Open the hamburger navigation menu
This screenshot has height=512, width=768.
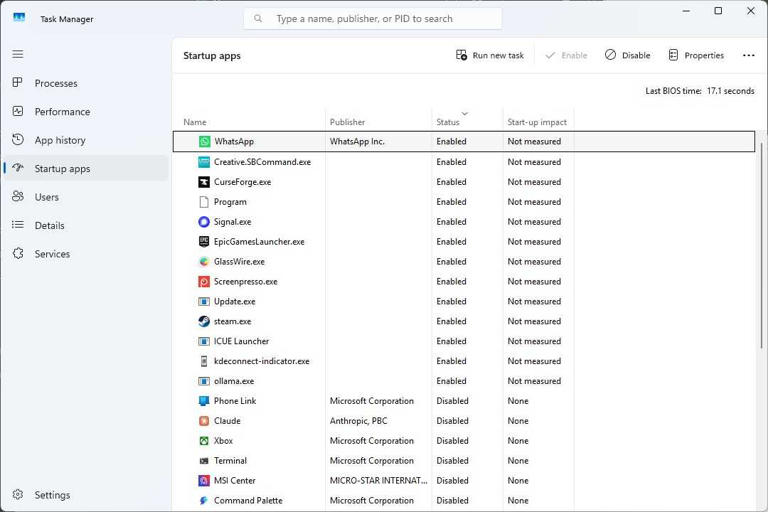tap(18, 54)
